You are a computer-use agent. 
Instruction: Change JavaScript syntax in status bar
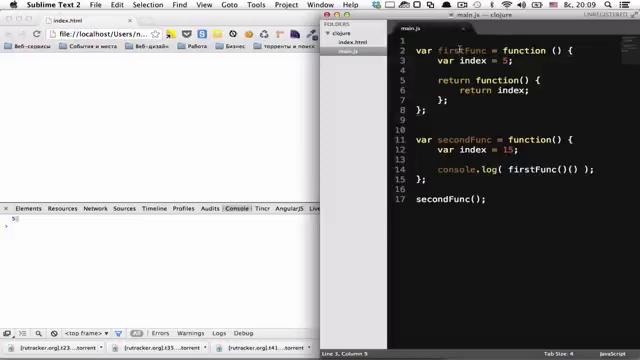(x=613, y=354)
